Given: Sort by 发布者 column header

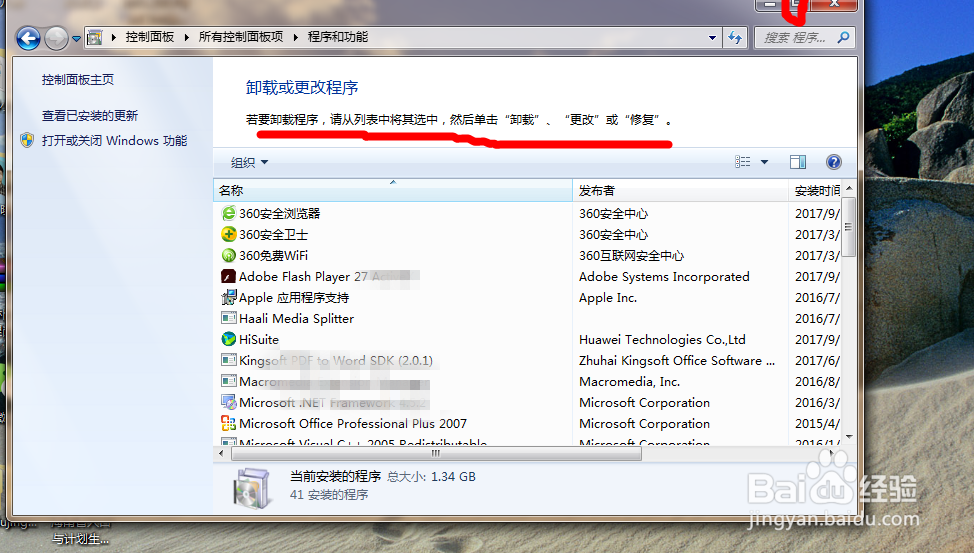Looking at the screenshot, I should [680, 190].
